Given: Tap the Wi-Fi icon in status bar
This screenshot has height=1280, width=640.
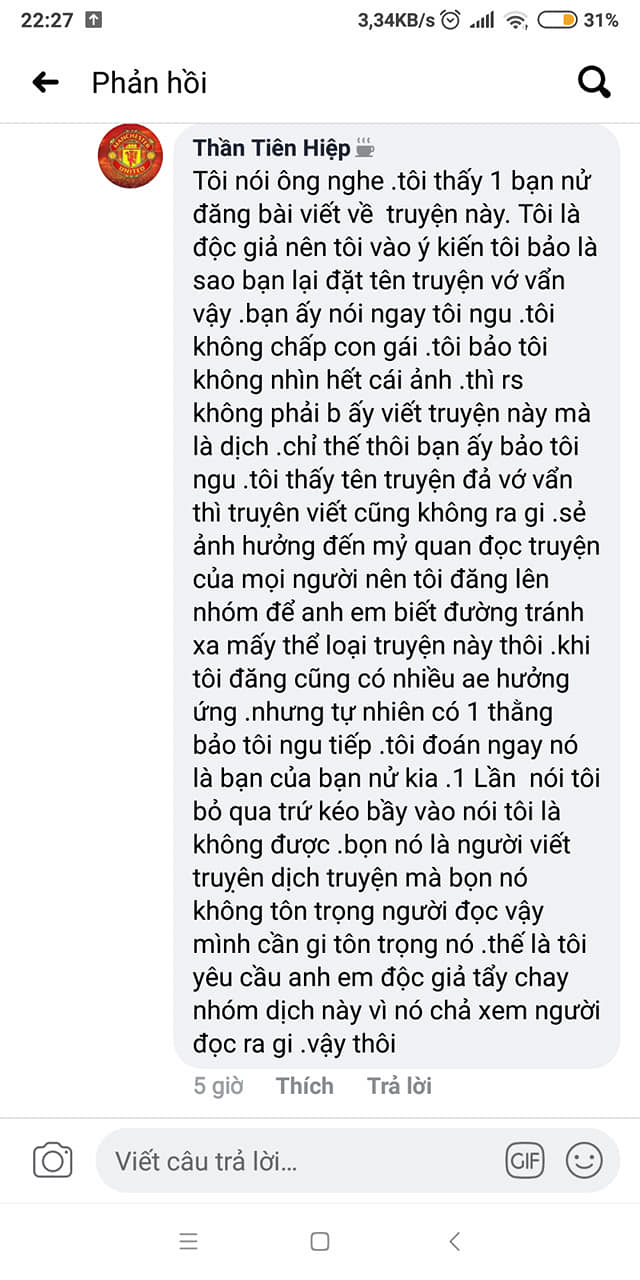Looking at the screenshot, I should pos(516,19).
